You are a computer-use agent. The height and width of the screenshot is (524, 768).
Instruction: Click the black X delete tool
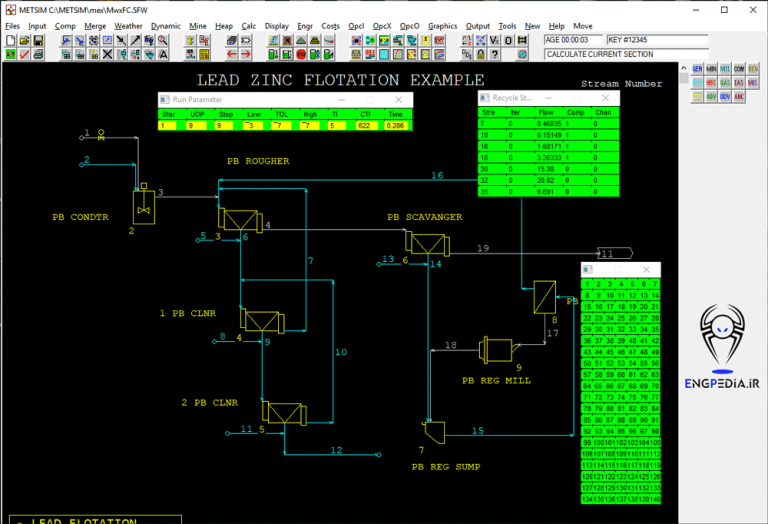click(x=107, y=54)
